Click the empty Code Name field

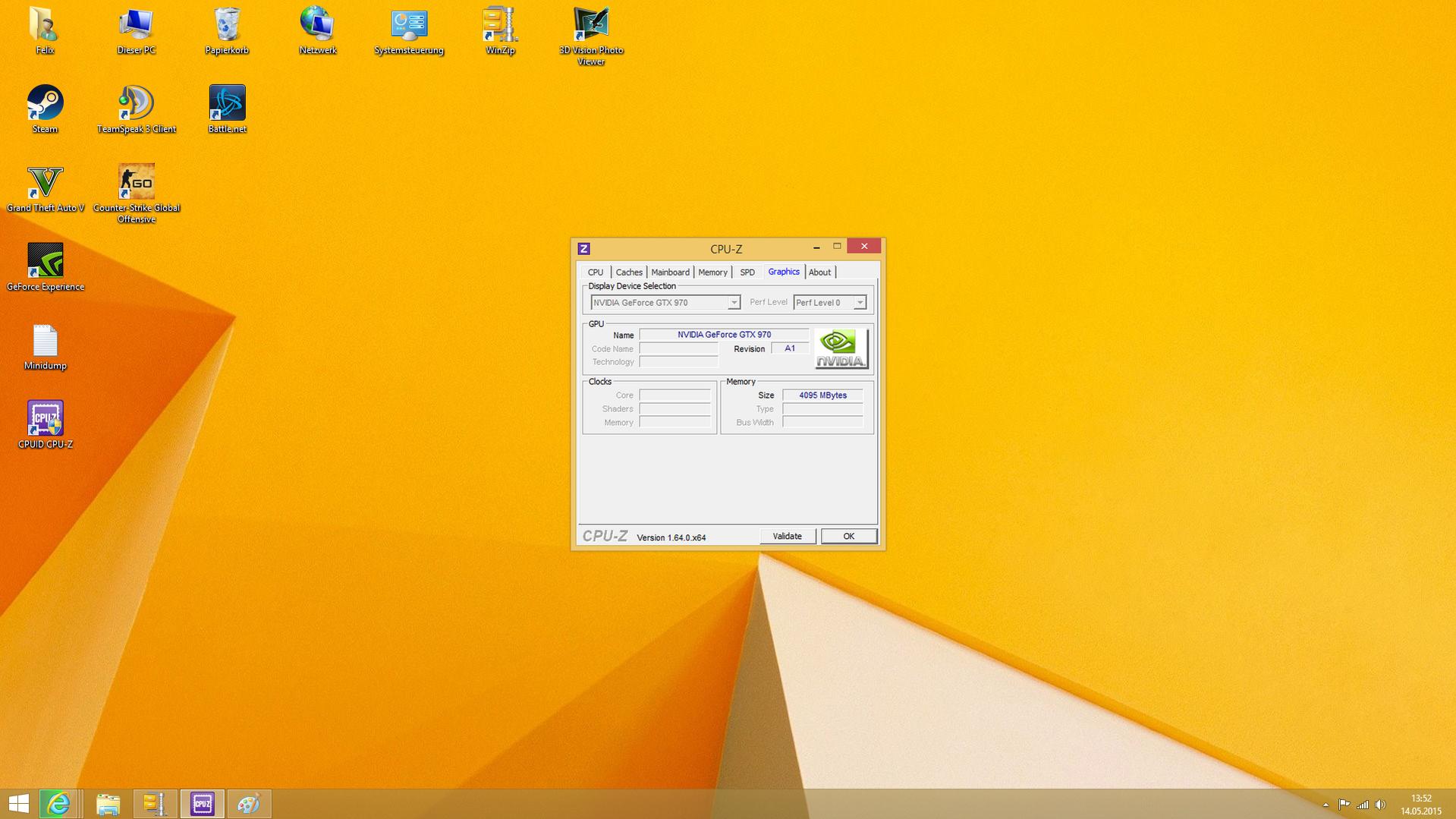point(678,348)
